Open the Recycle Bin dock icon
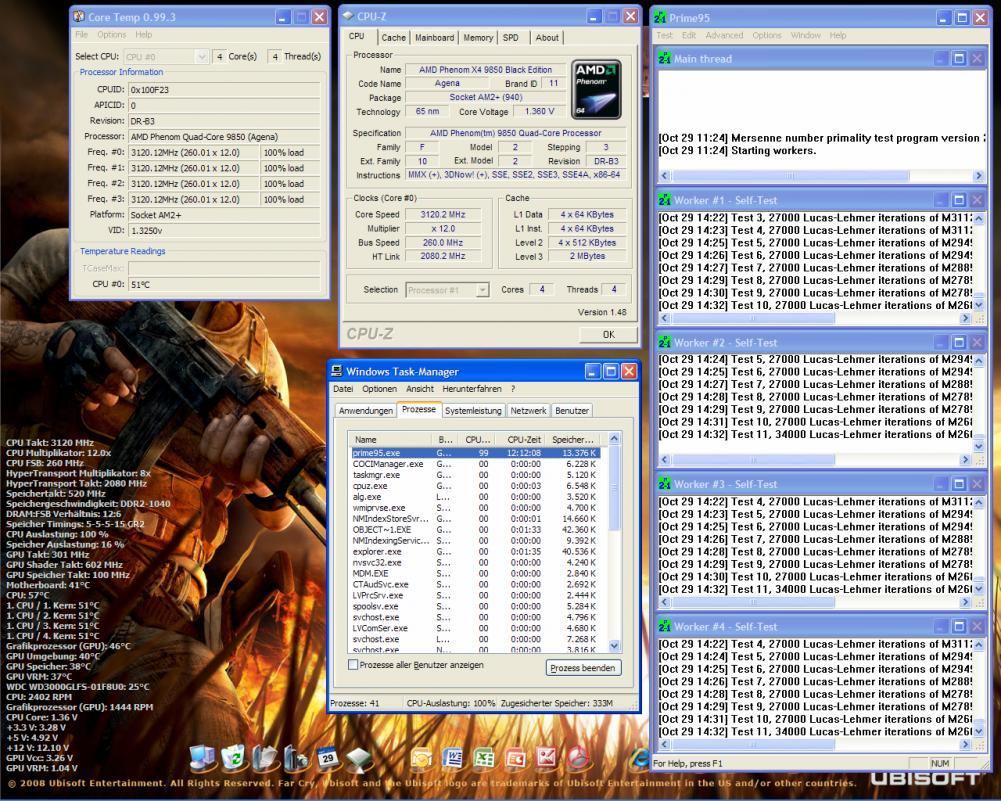Viewport: 1001px width, 801px height. (x=234, y=757)
